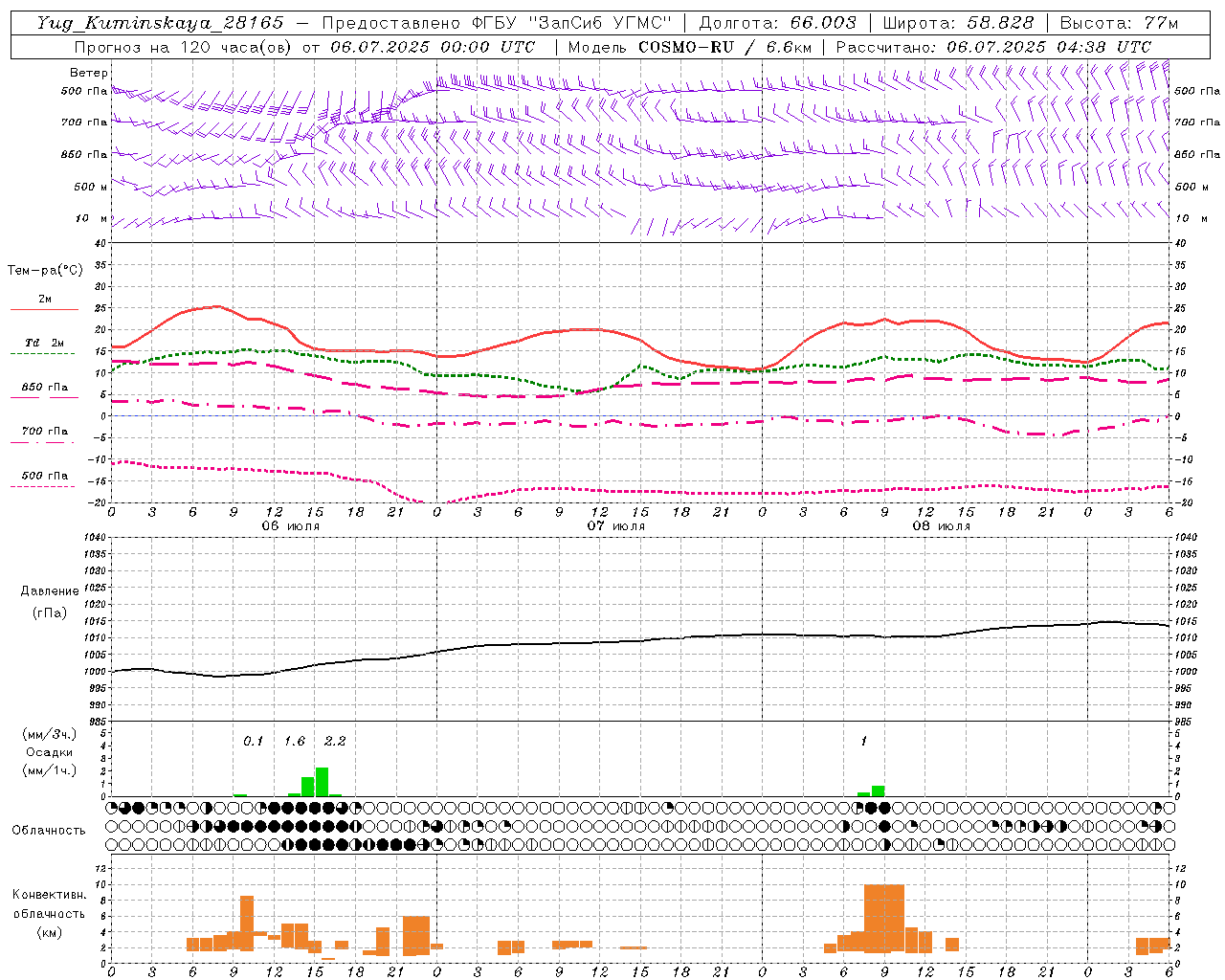Click the 700 гПа temperature legend line
The height and width of the screenshot is (980, 1225).
coord(44,442)
